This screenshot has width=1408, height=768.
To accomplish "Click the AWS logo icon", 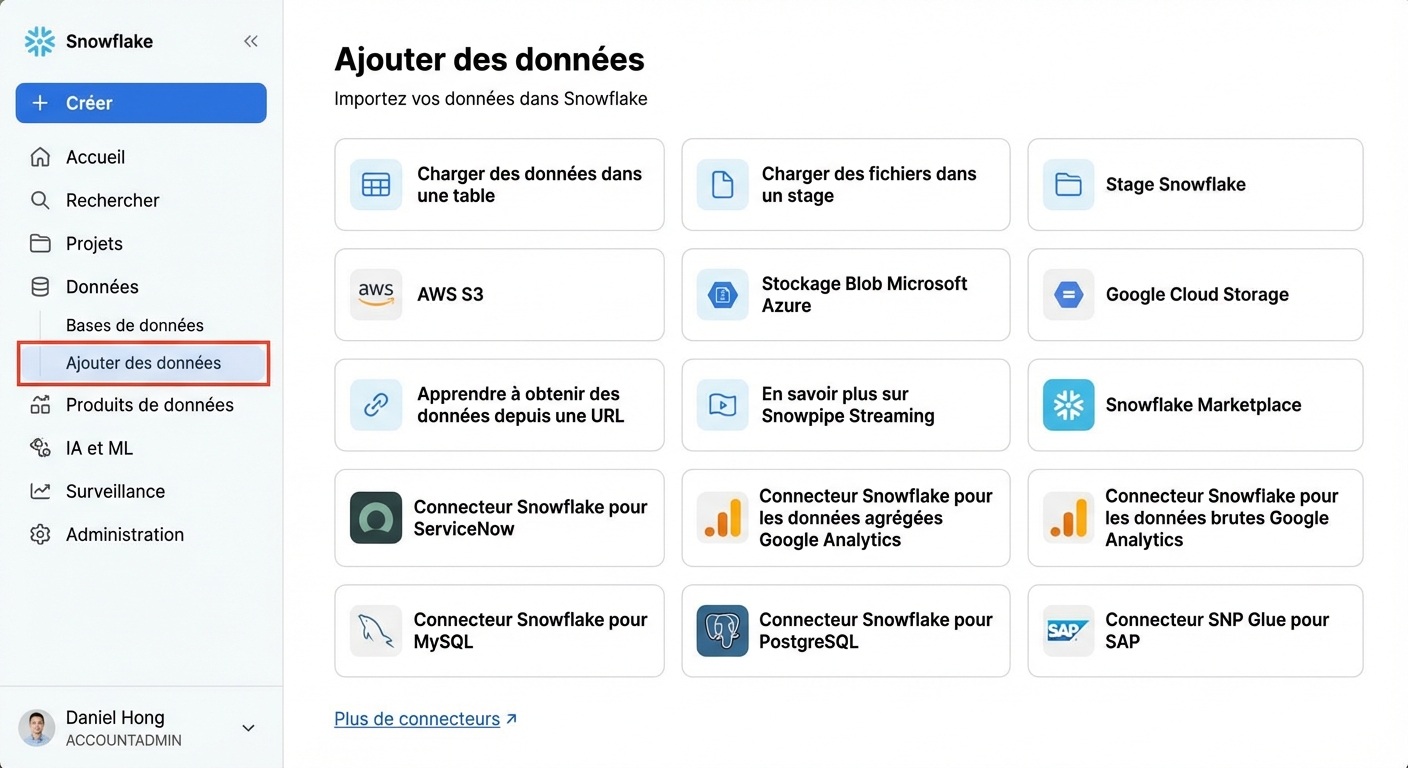I will pos(376,295).
